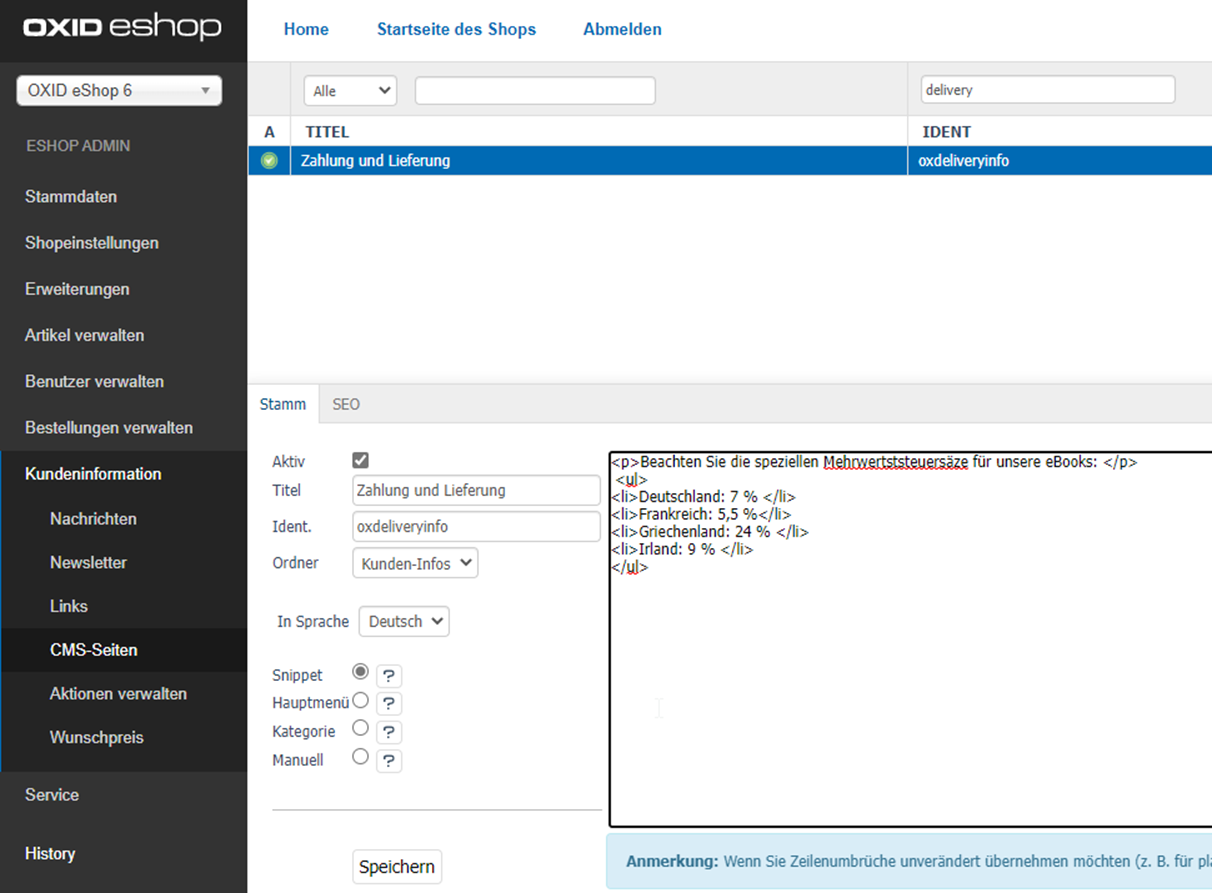
Task: Click the OXID eShop logo
Action: [122, 27]
